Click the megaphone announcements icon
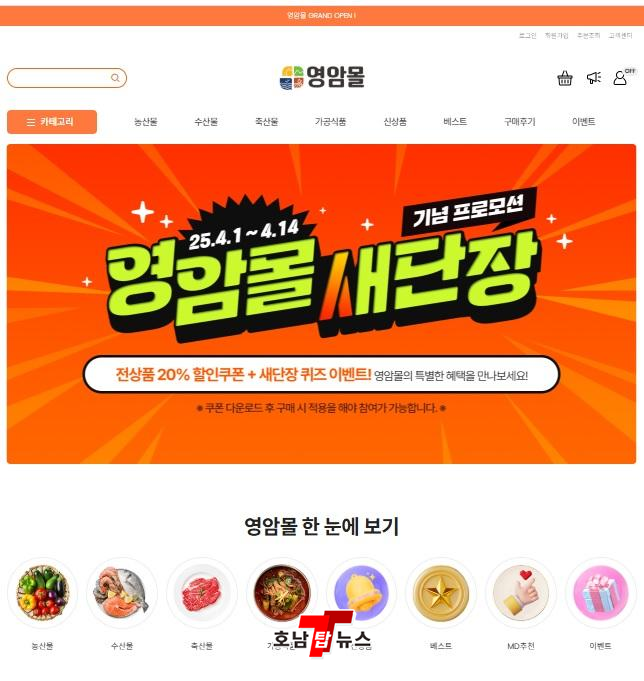The width and height of the screenshot is (644, 681). [x=594, y=78]
